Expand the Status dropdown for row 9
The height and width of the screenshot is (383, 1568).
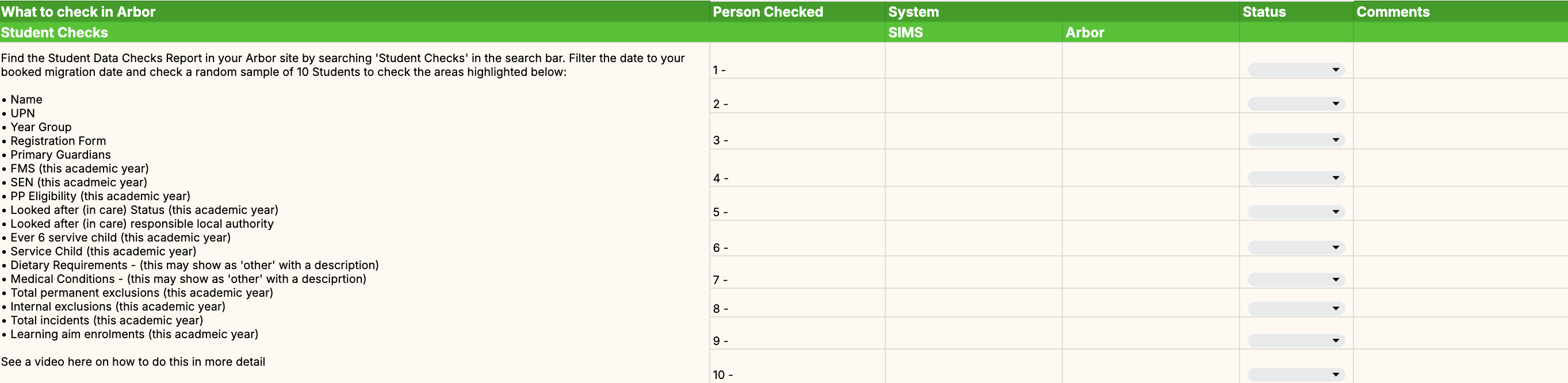(x=1295, y=340)
